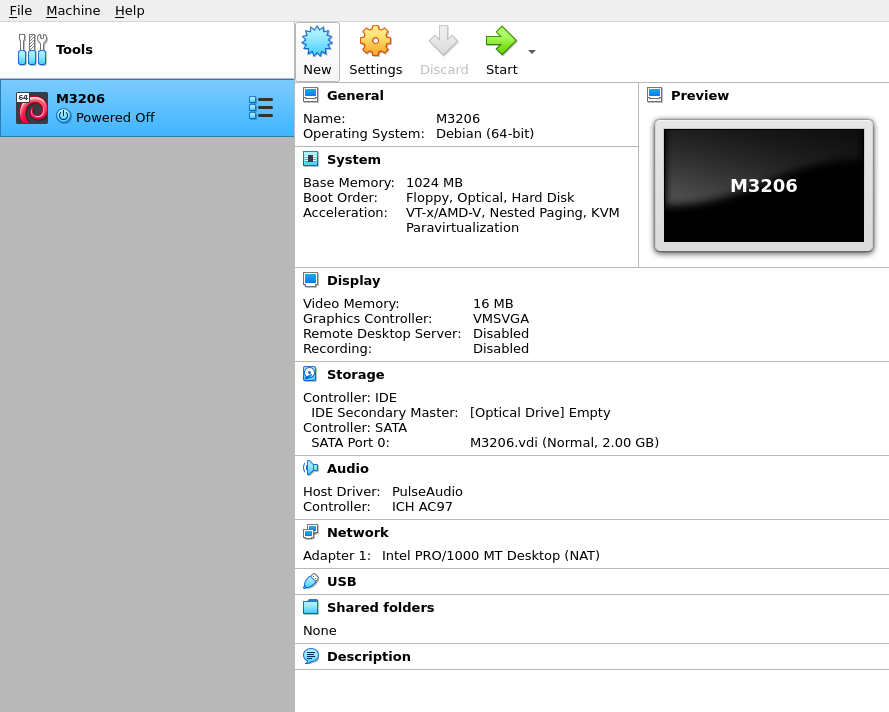Click the 'Controller: SATA' storage row
The width and height of the screenshot is (889, 712).
tap(355, 427)
